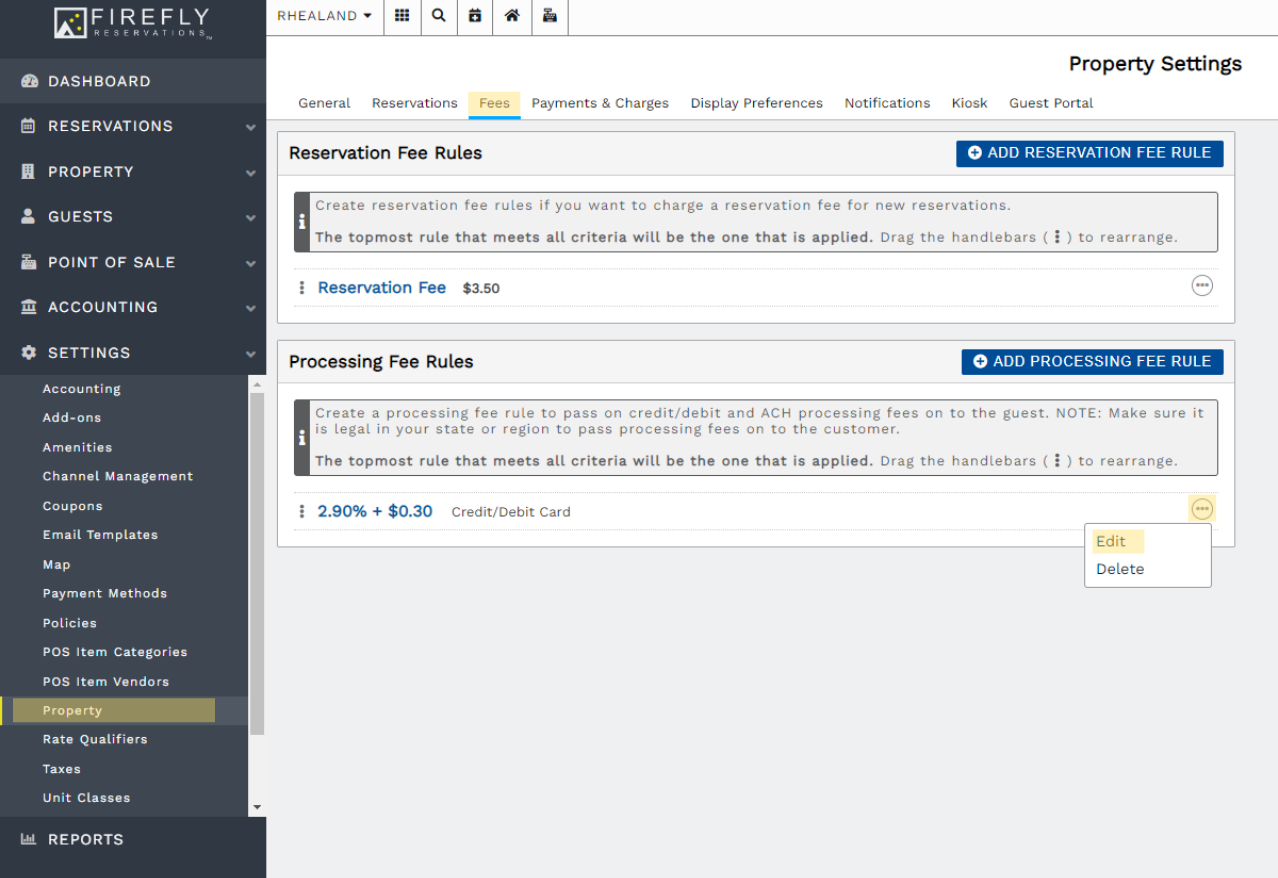
Task: Open the grid view icon in top toolbar
Action: 402,16
